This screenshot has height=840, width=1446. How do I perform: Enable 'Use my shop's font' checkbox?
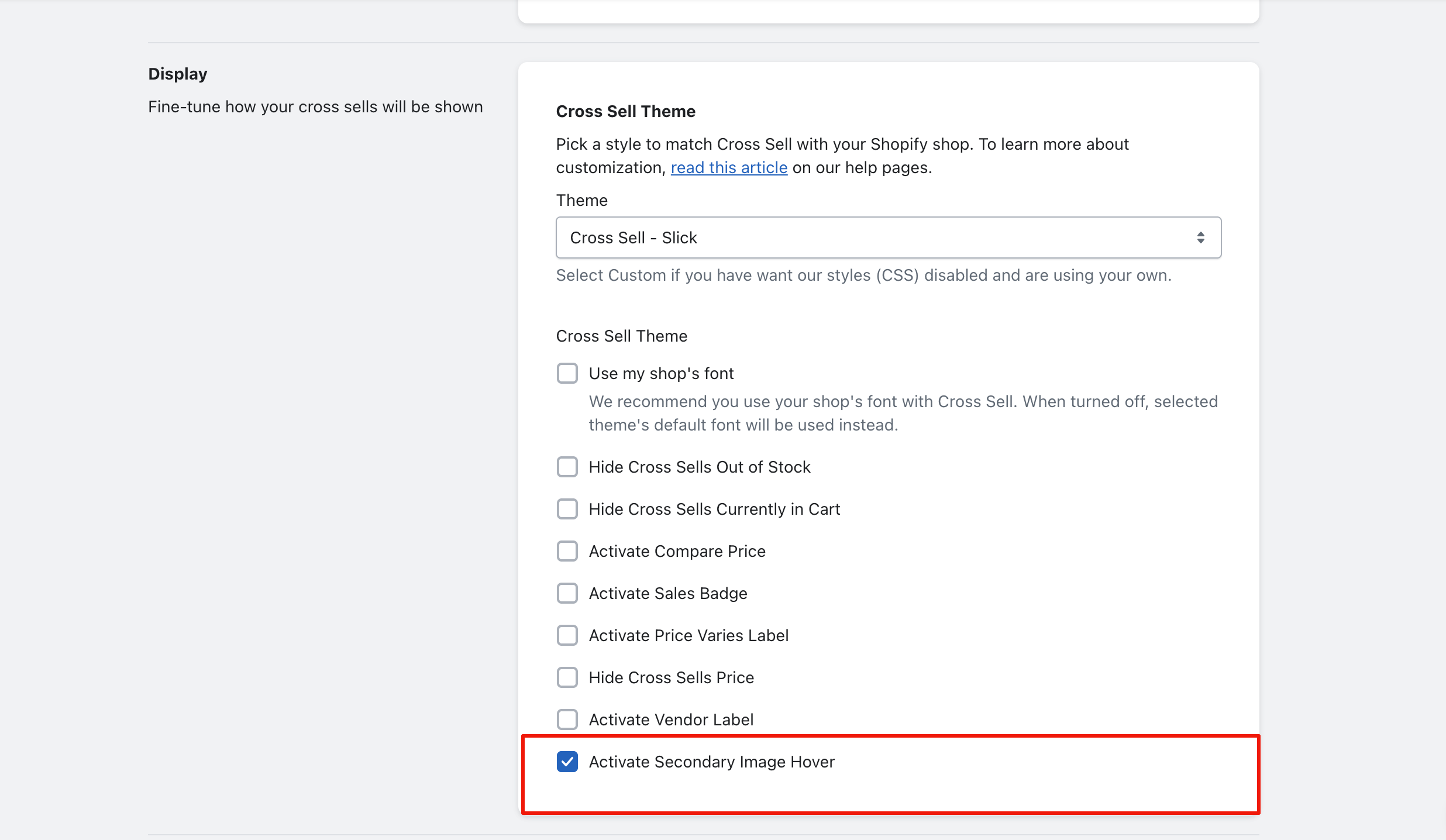[567, 373]
